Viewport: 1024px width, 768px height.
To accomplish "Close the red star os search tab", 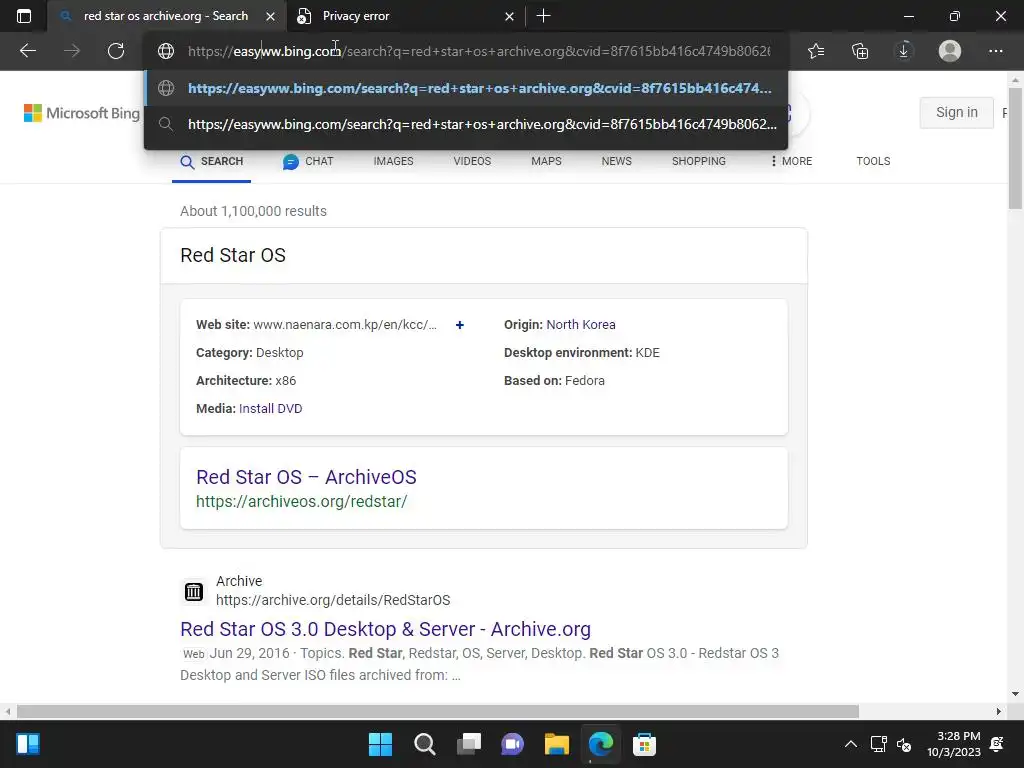I will pos(270,16).
